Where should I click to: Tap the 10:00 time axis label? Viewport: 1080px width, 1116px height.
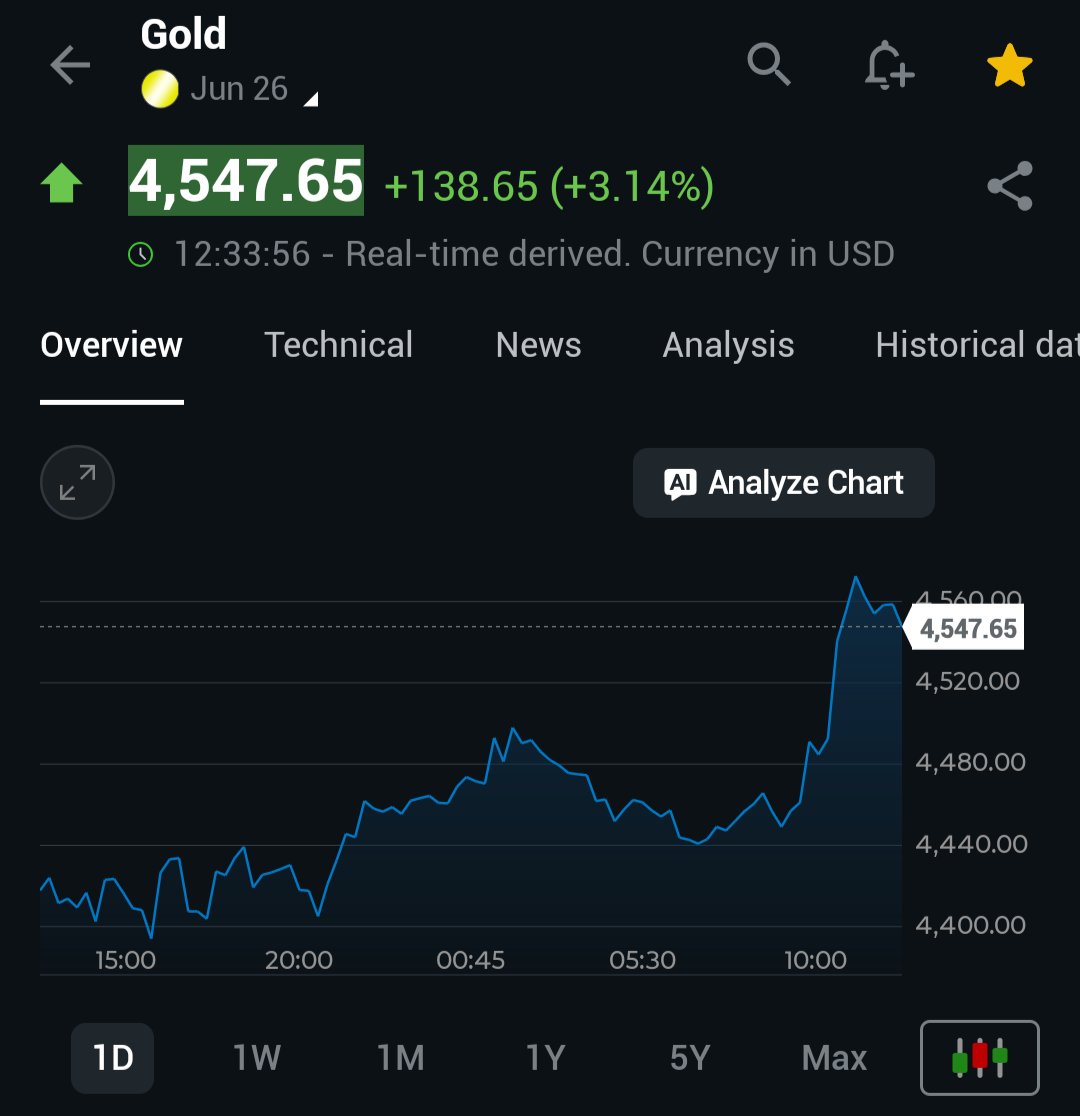[x=815, y=960]
